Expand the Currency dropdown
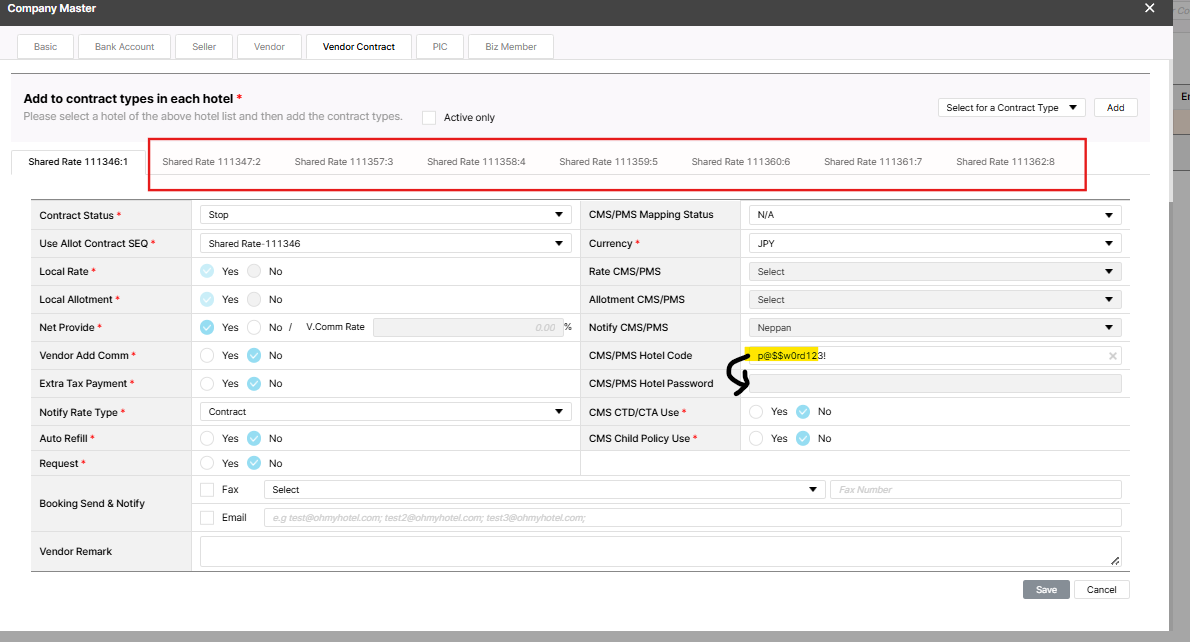 click(934, 243)
